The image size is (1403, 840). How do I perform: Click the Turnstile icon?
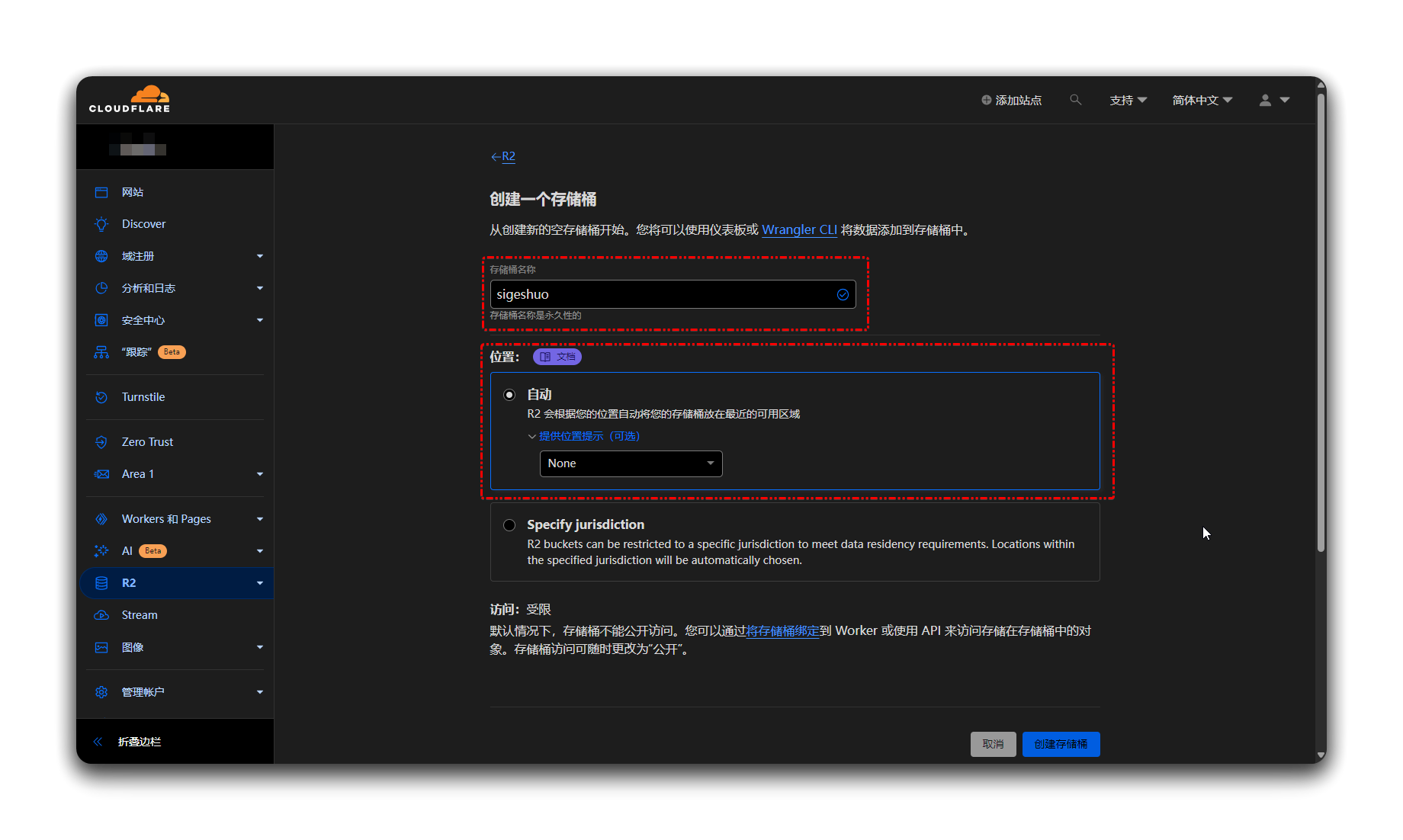click(101, 397)
